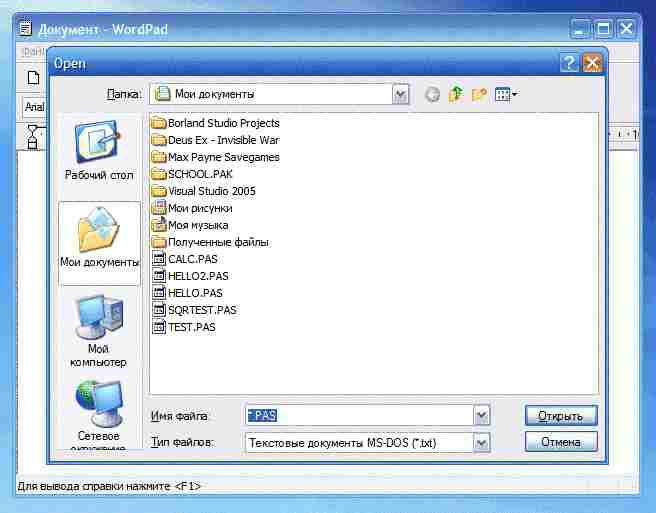This screenshot has height=513, width=656.
Task: Select file name TEST.PAS
Action: pyautogui.click(x=192, y=327)
